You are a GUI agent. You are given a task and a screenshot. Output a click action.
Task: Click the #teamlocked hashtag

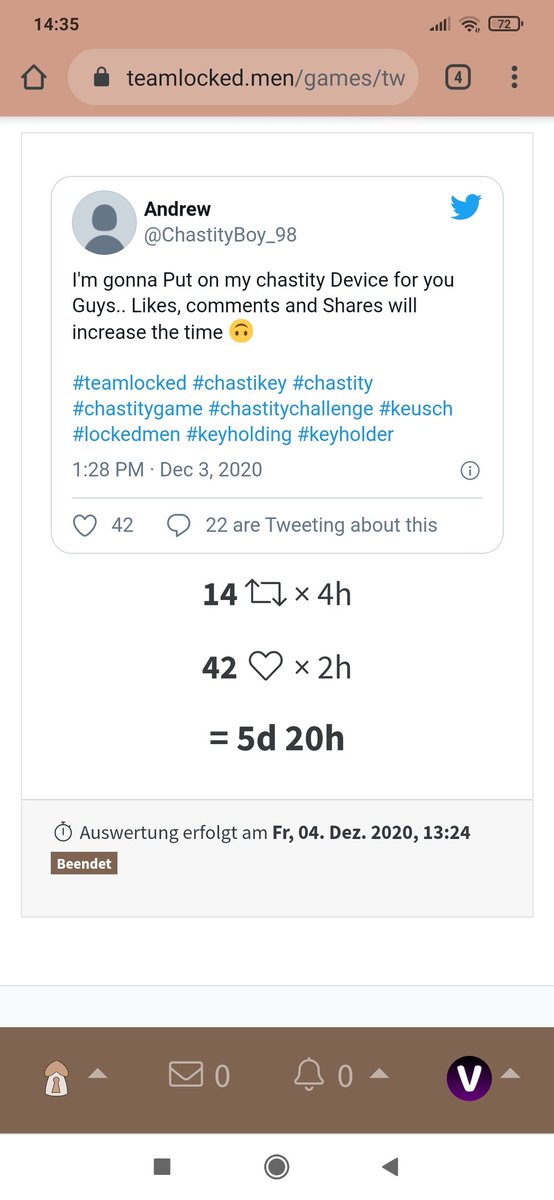129,383
